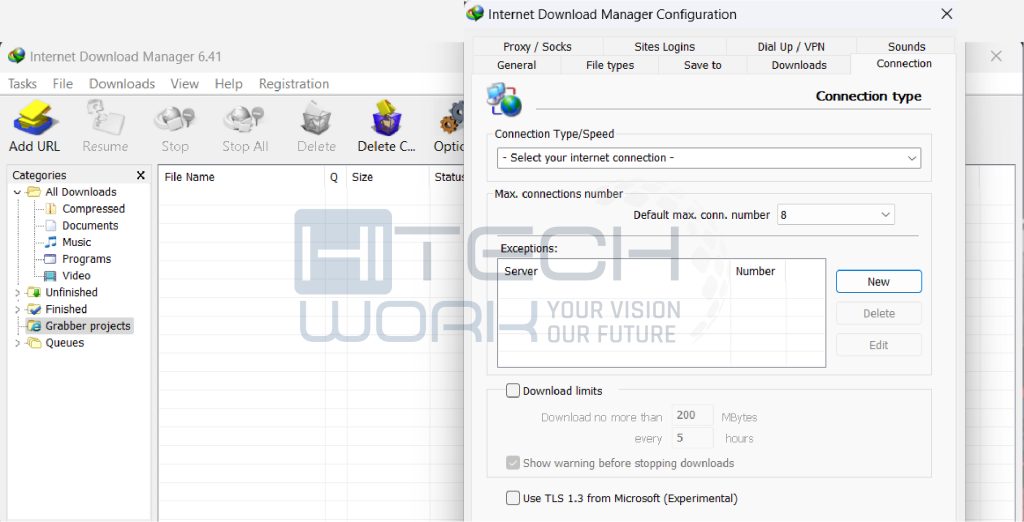Click the Stop All toolbar icon
The width and height of the screenshot is (1024, 522).
tap(244, 120)
